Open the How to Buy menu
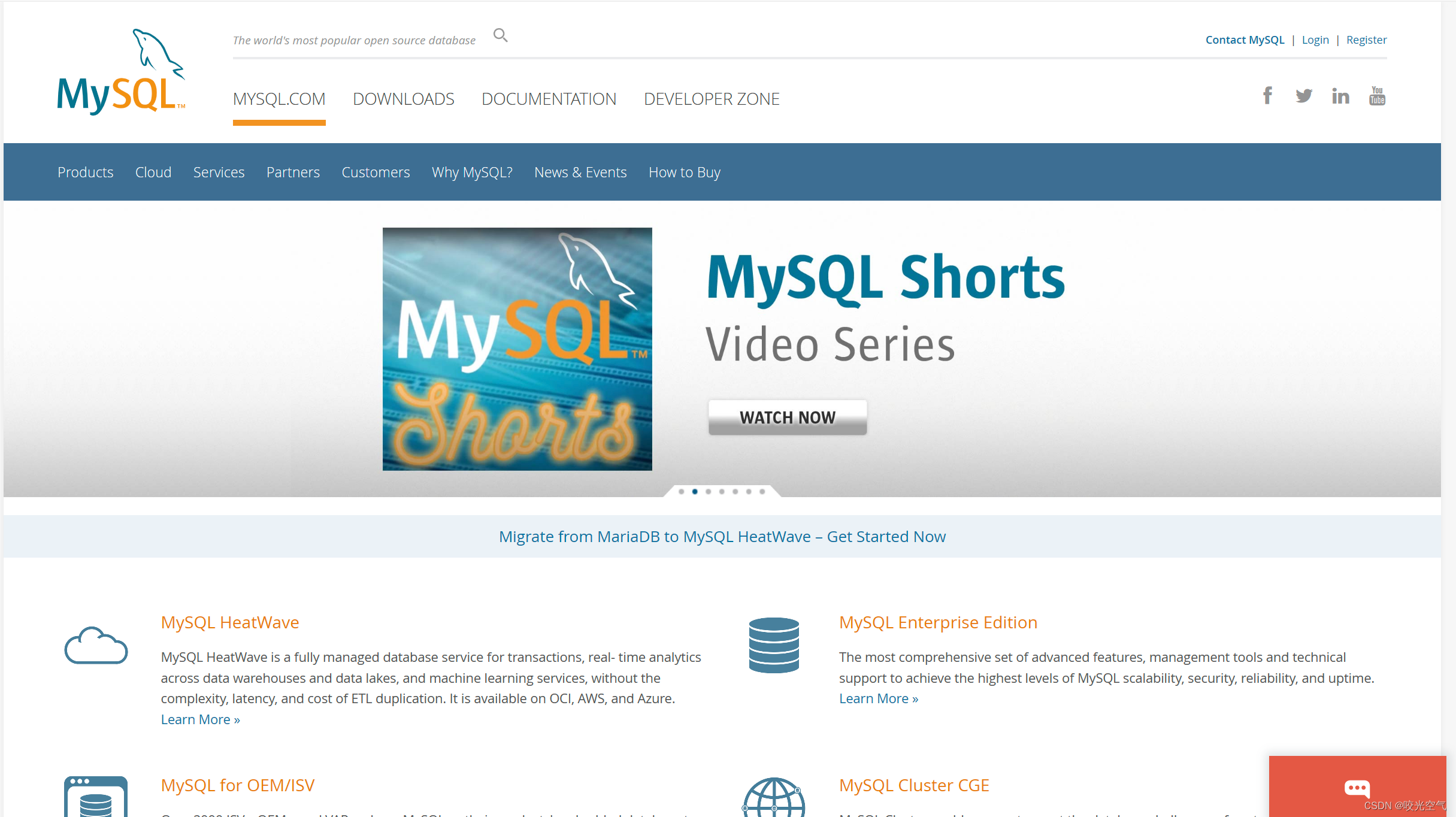The height and width of the screenshot is (817, 1456). coord(685,172)
